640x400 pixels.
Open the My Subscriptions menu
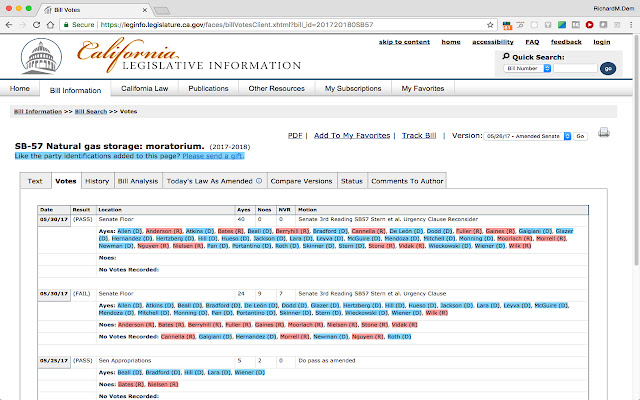tap(353, 89)
